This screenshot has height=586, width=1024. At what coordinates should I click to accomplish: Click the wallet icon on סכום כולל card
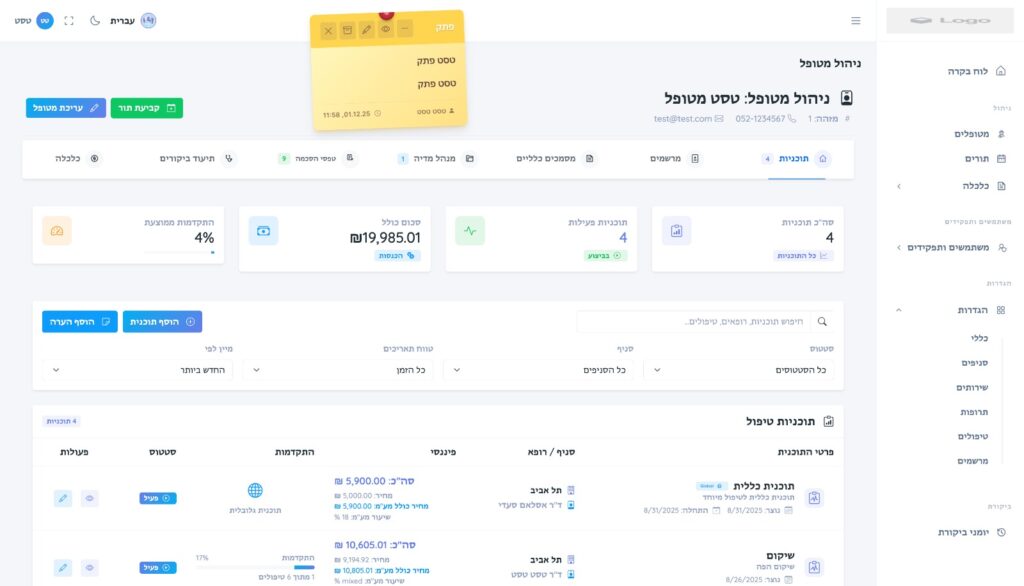point(264,231)
